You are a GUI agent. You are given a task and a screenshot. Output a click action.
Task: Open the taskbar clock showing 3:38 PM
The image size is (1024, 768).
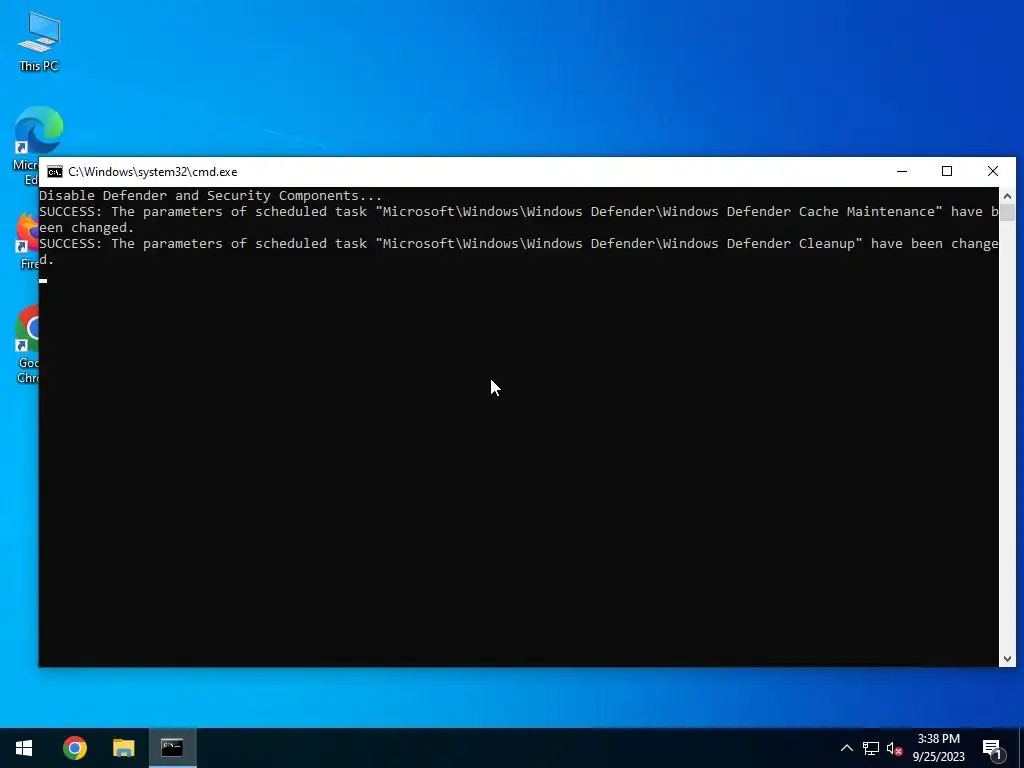[938, 748]
